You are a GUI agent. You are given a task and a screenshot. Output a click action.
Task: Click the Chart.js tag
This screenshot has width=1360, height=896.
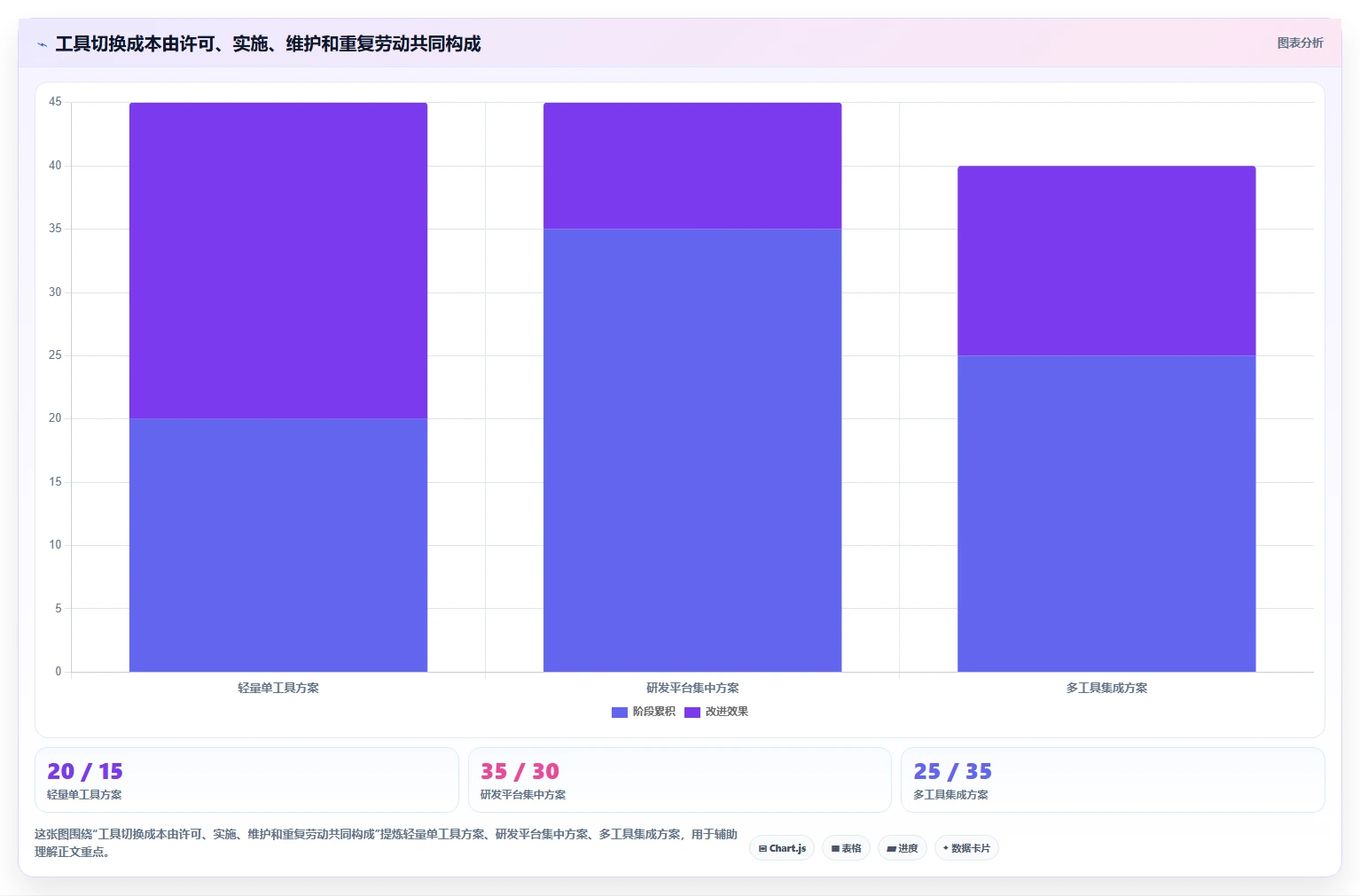coord(782,848)
